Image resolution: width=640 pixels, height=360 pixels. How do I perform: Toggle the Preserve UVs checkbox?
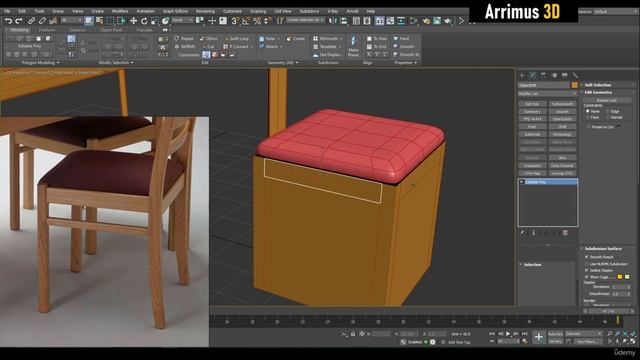tap(588, 127)
